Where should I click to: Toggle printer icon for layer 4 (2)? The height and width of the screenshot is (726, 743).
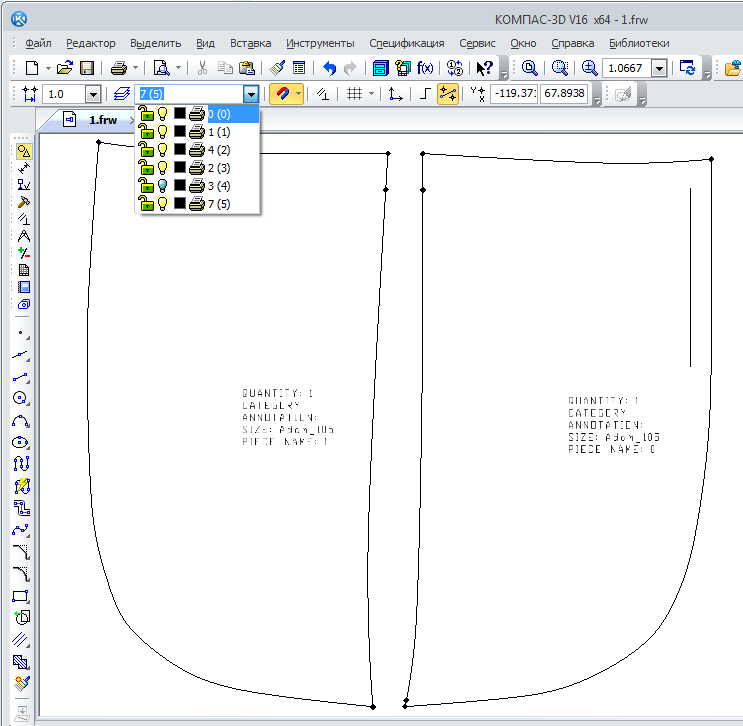[x=196, y=149]
